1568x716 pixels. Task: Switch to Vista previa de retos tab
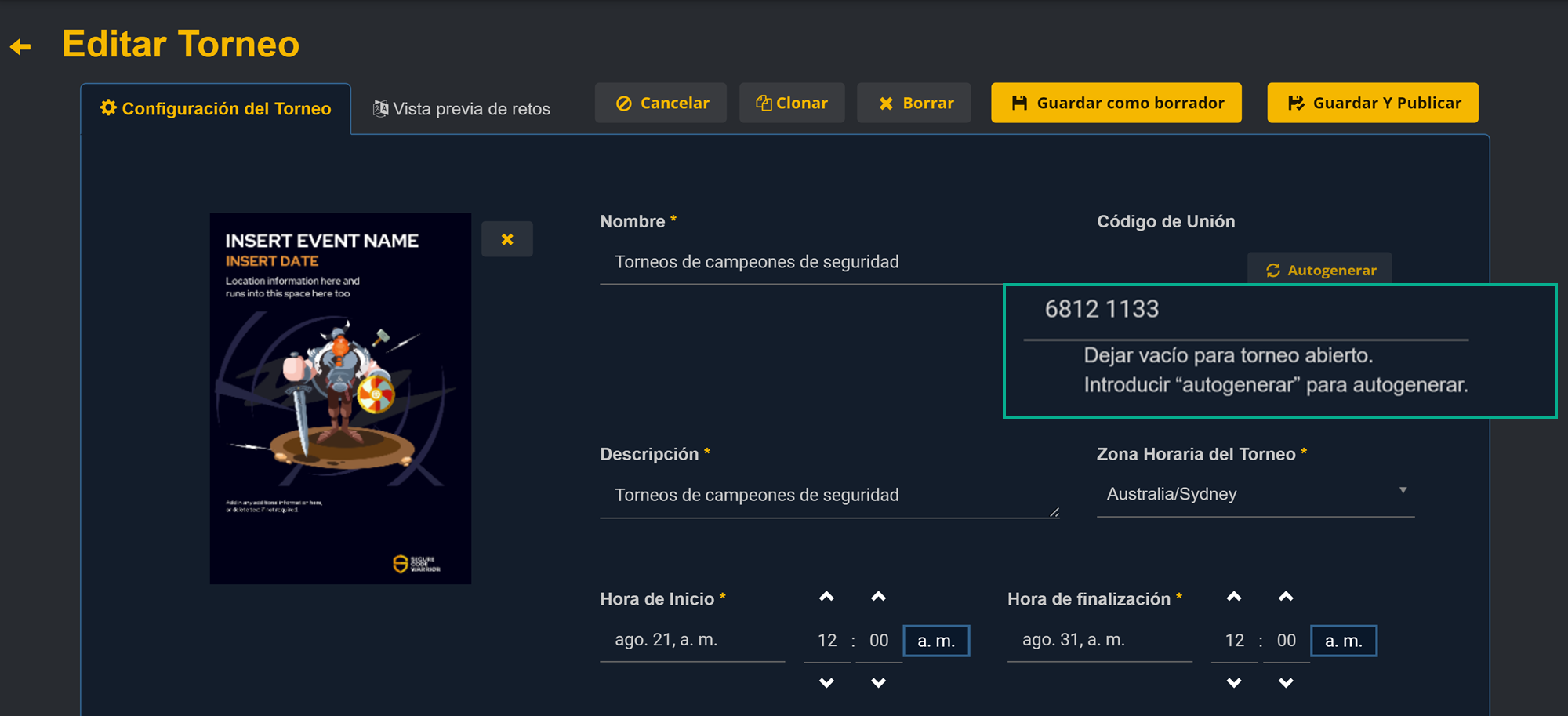coord(462,109)
